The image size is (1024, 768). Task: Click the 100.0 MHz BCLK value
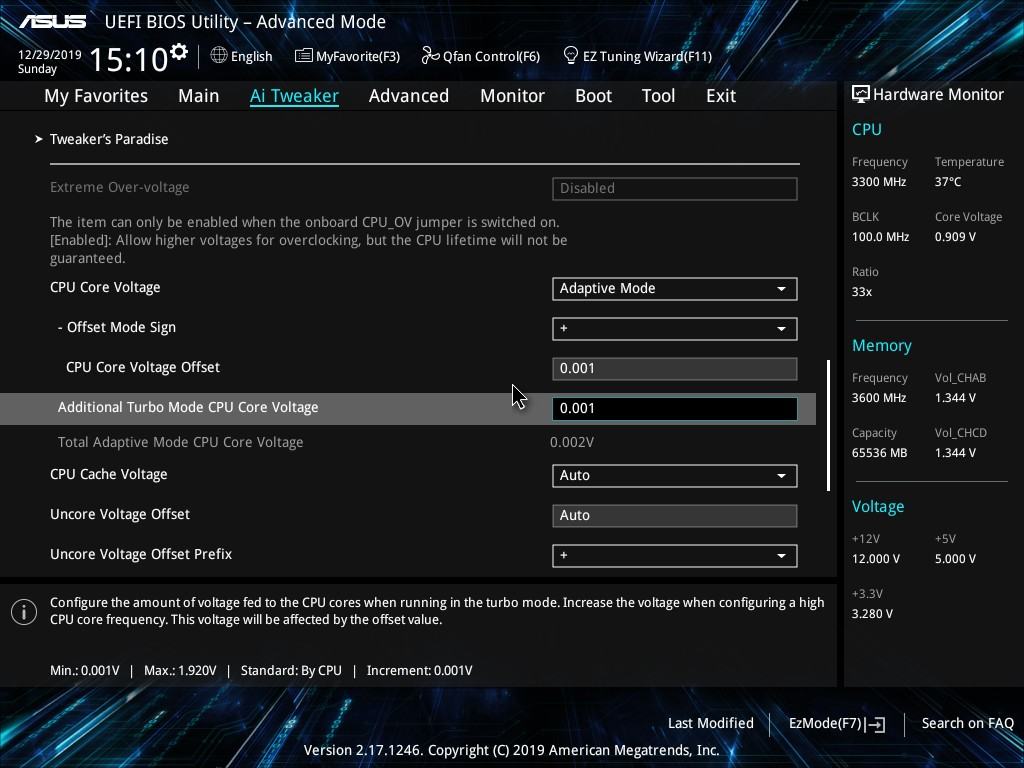[x=880, y=237]
